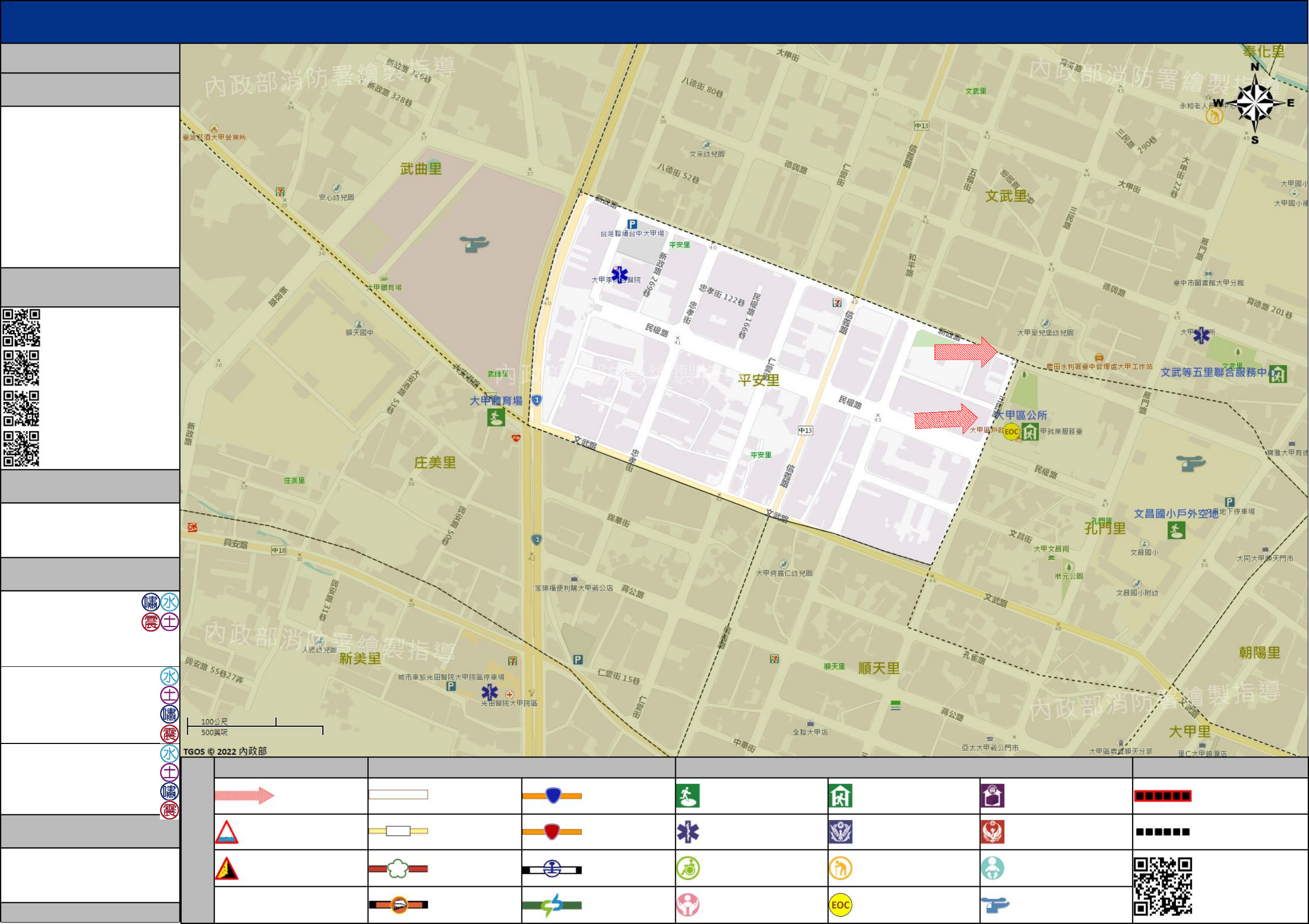
Task: Click the 大甲愛兒堡幼兒園 label
Action: (x=1045, y=332)
